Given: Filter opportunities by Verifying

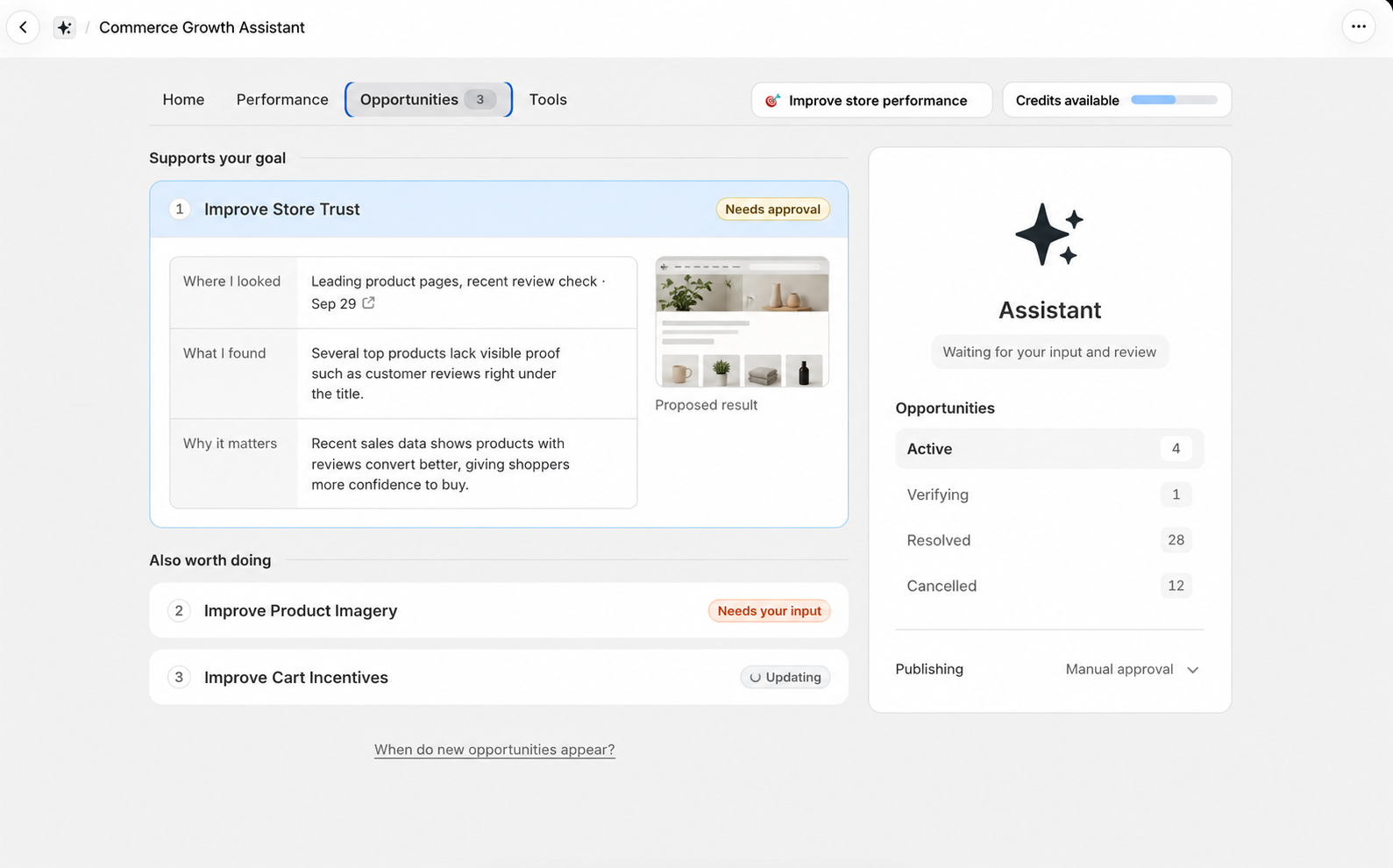Looking at the screenshot, I should [1049, 494].
